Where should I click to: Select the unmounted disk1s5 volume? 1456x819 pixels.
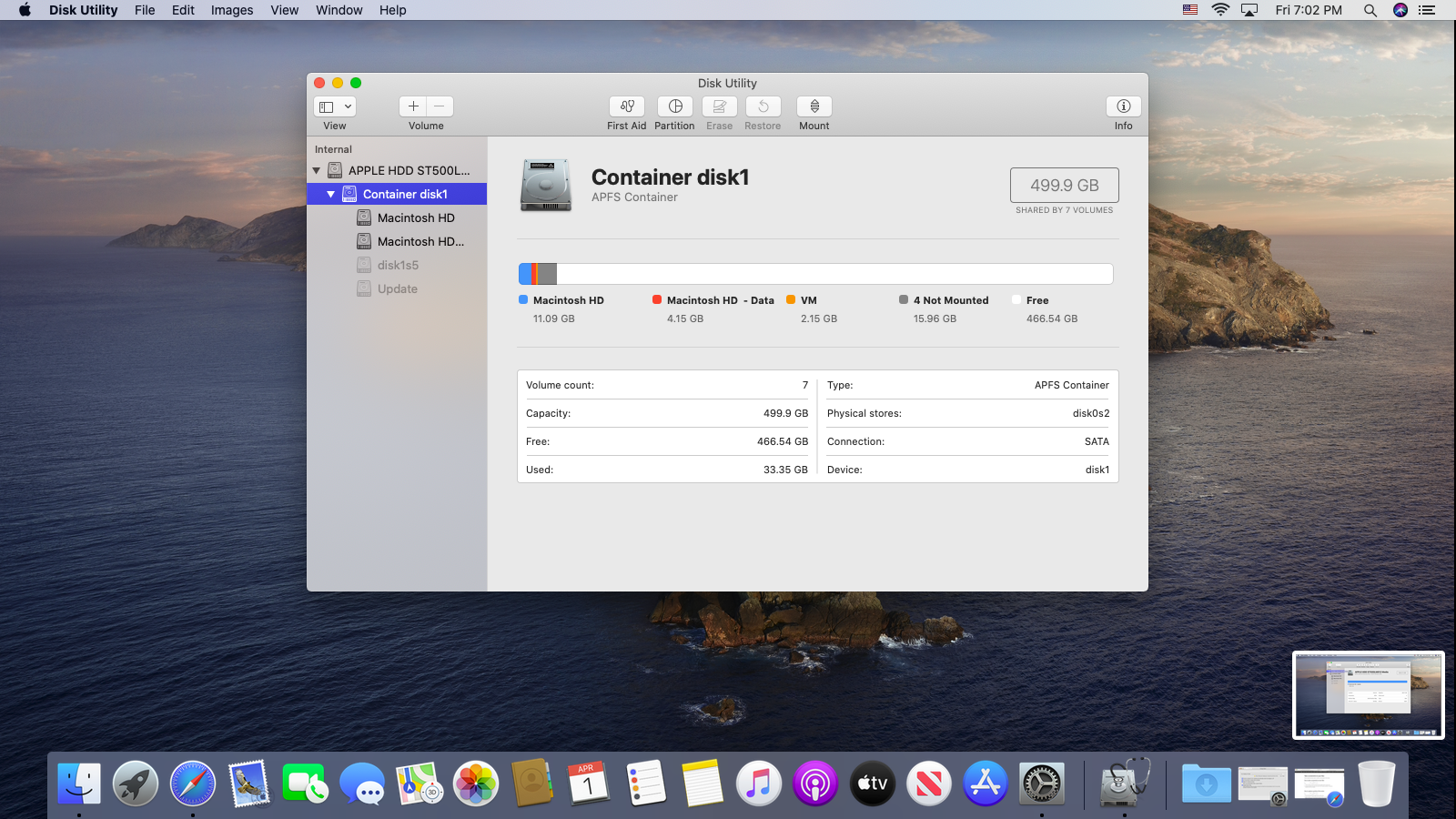point(397,265)
